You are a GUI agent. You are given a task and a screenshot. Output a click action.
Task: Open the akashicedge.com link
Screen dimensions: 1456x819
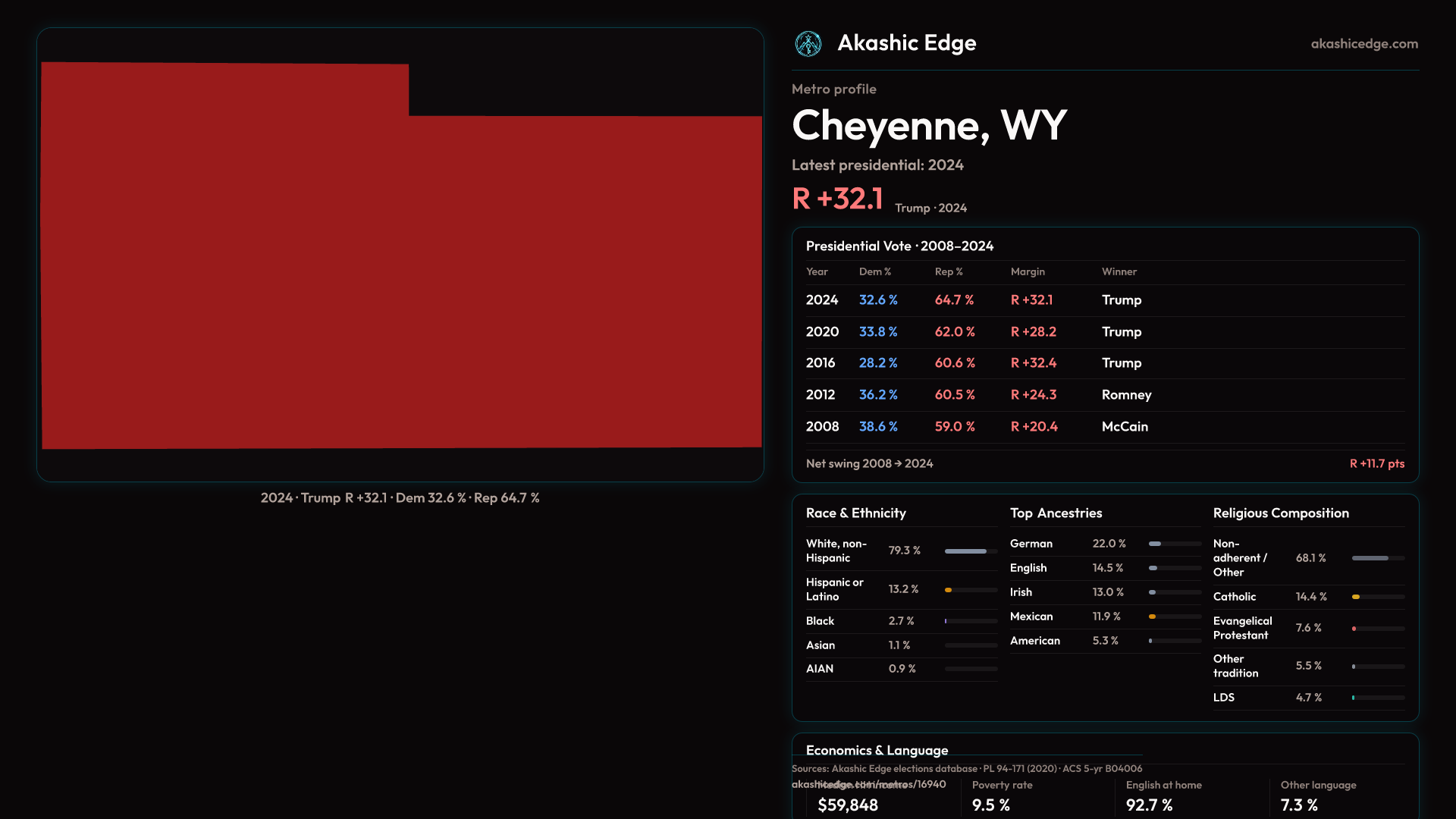pyautogui.click(x=1363, y=44)
